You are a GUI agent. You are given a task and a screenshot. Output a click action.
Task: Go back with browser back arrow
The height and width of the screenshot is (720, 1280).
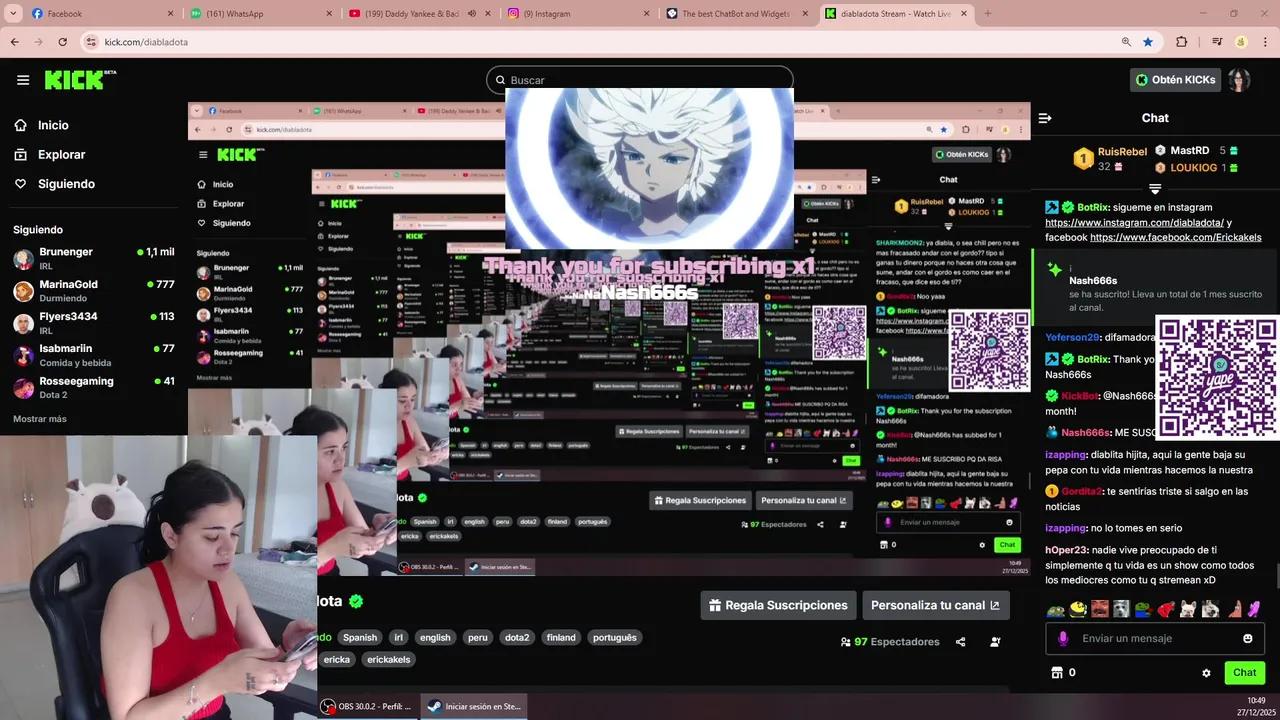pos(14,42)
